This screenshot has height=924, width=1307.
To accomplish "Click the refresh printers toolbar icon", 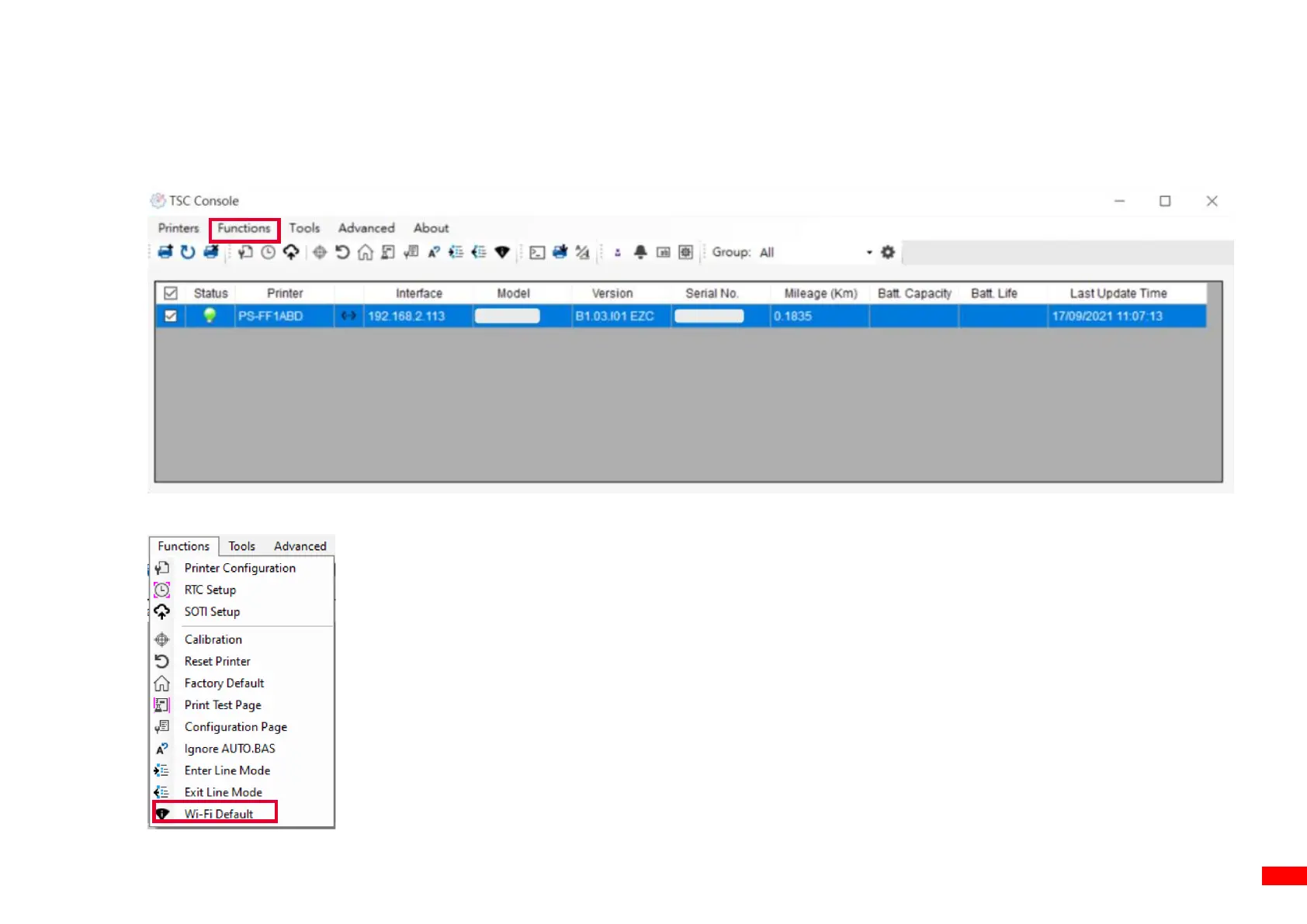I will tap(188, 253).
